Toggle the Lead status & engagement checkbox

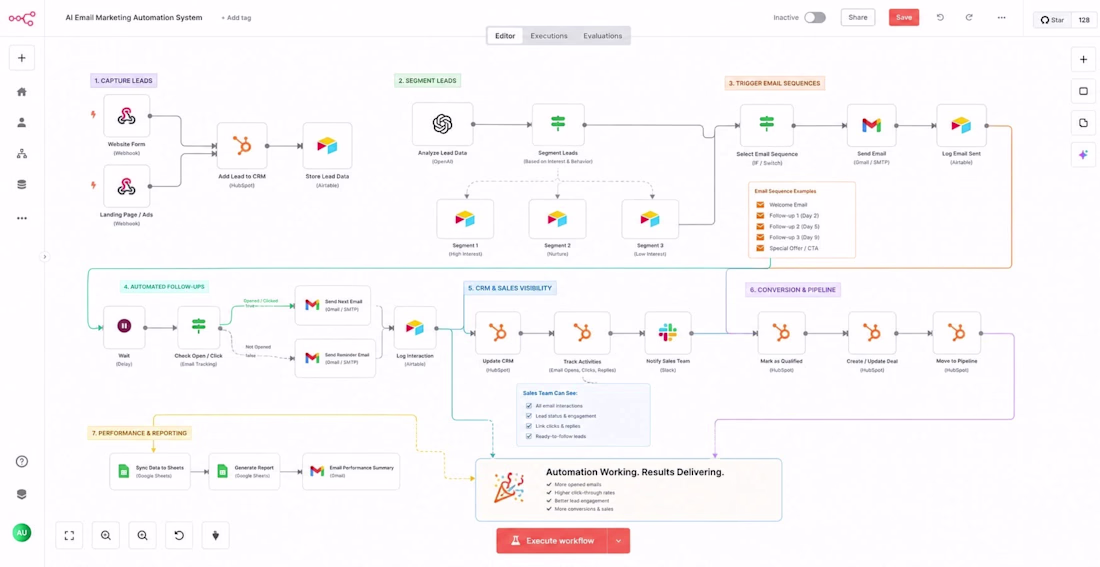529,415
